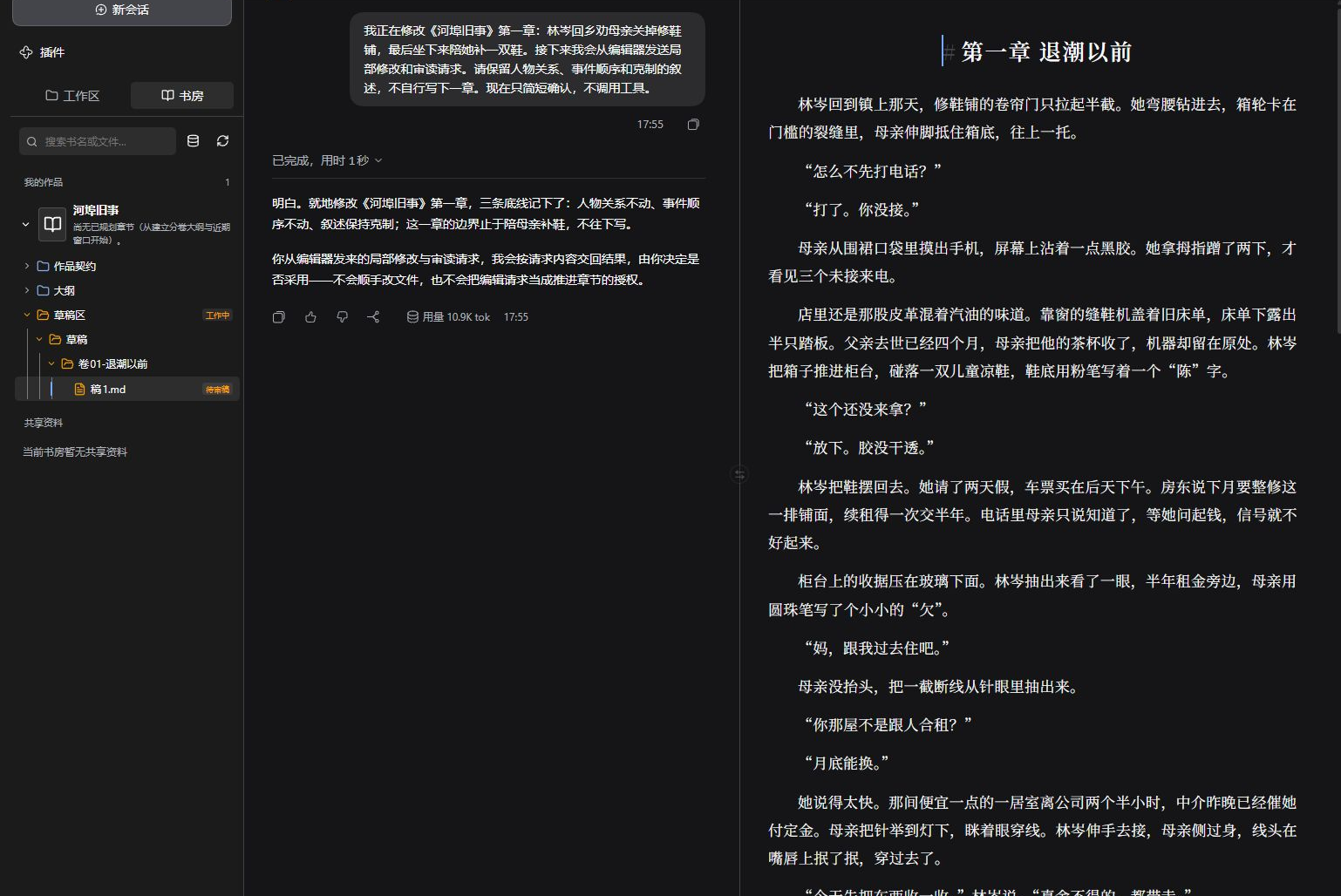1341x896 pixels.
Task: Click the 待审稿 badge on 稿1.md
Action: (217, 390)
